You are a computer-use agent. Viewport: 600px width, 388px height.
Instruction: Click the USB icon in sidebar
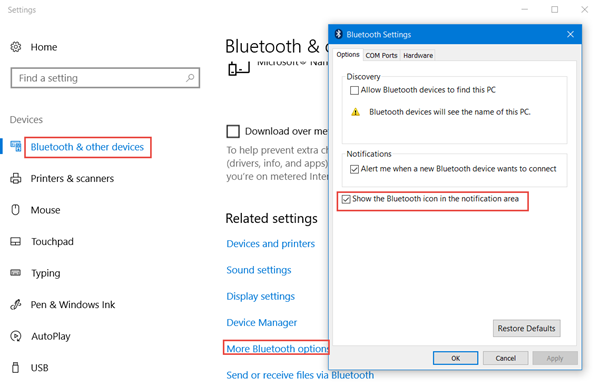coord(16,367)
